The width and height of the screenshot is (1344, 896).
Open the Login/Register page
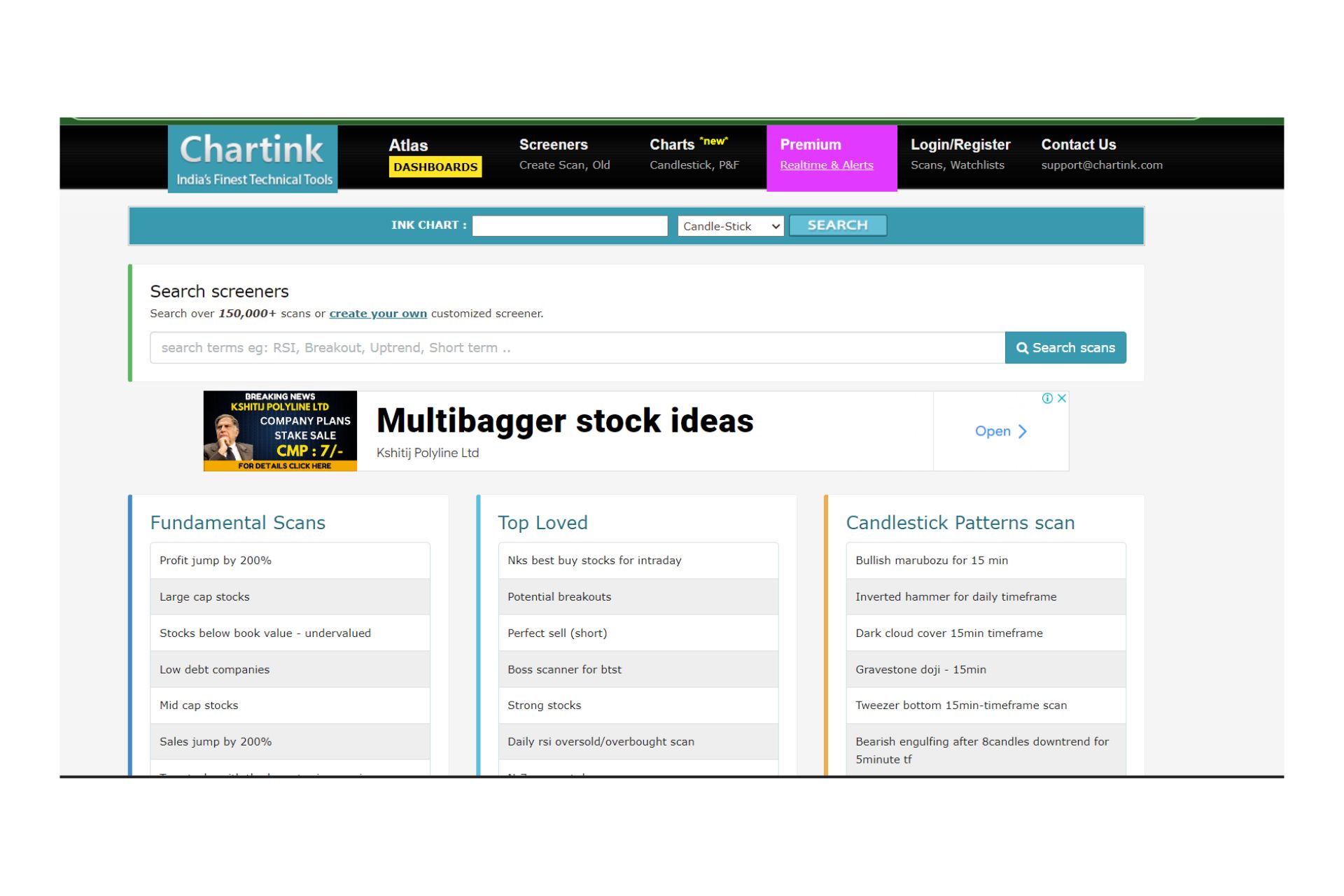click(960, 145)
